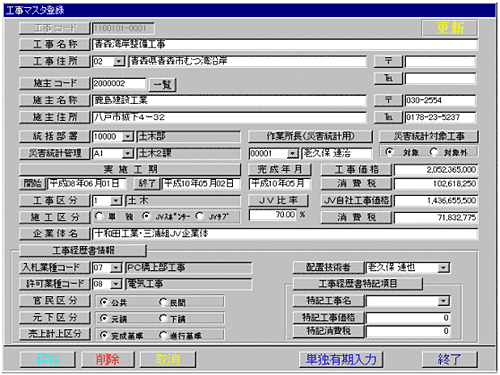Click the 開始 start date field
Screen dimensions: 500x375
[87, 184]
